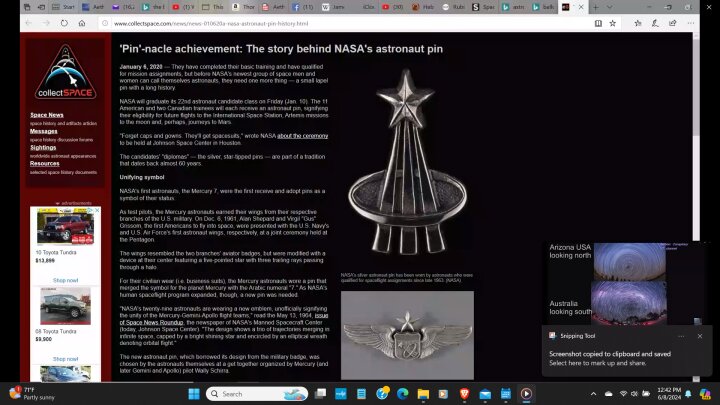
Task: Open the Sightings link
Action: tap(43, 147)
